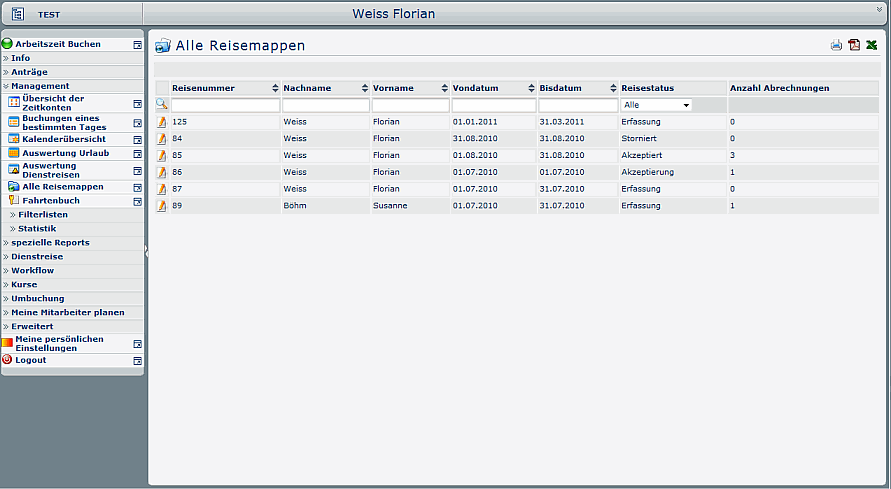Click the search magnifier icon in filter row
Image resolution: width=891 pixels, height=489 pixels.
pos(162,105)
